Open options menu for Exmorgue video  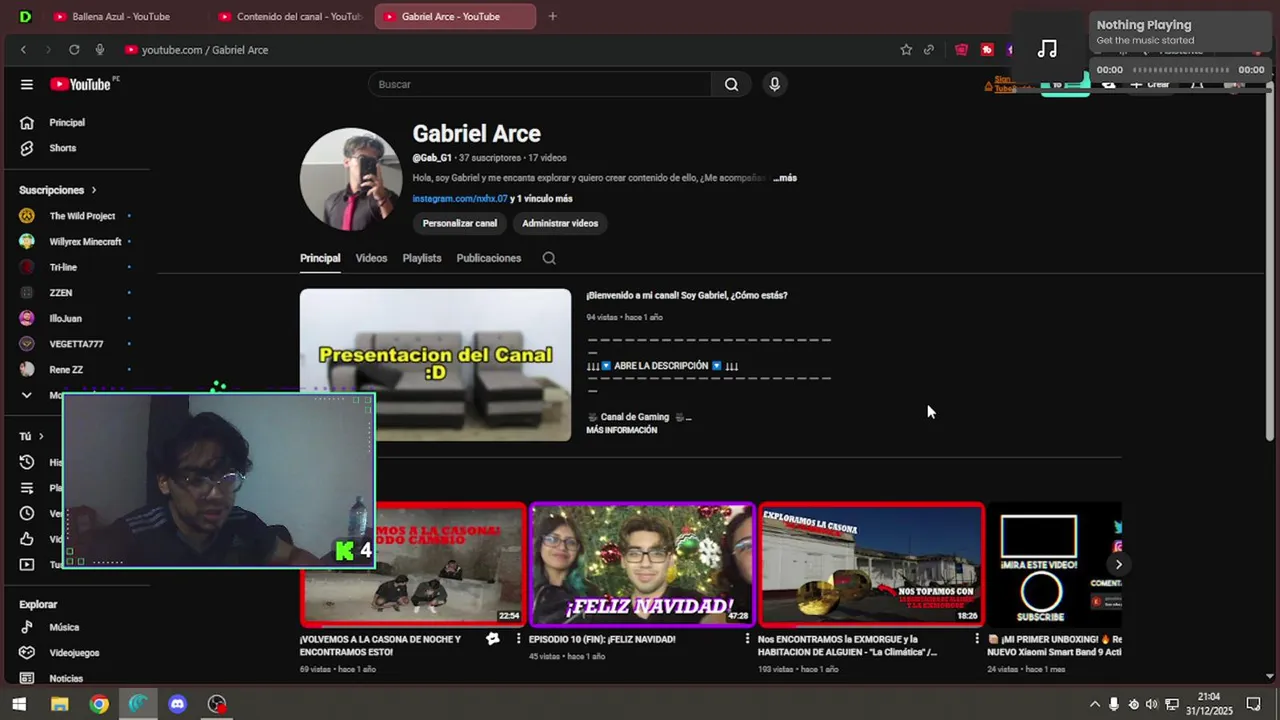click(977, 638)
